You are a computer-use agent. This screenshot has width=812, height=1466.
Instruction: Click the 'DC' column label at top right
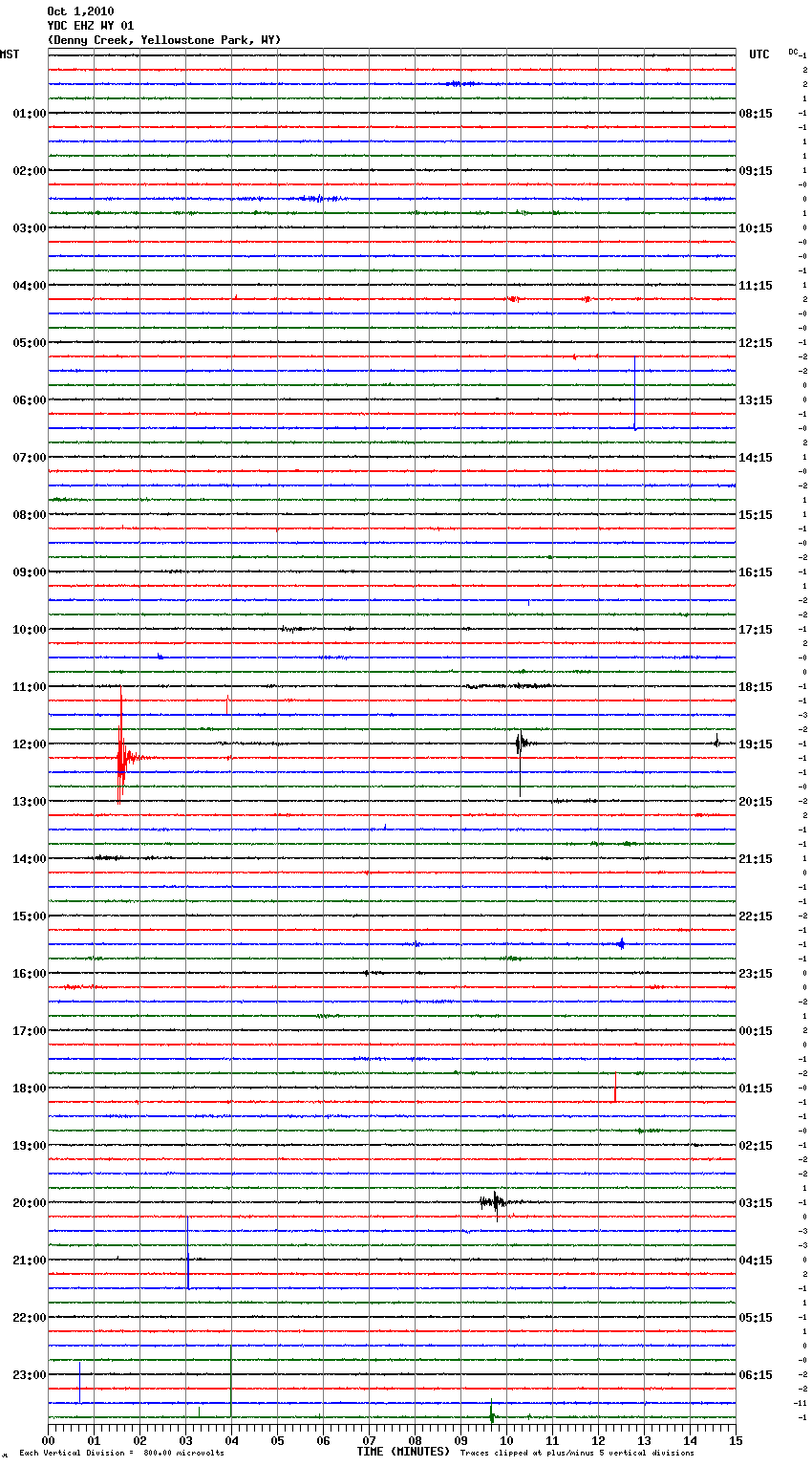pos(793,52)
